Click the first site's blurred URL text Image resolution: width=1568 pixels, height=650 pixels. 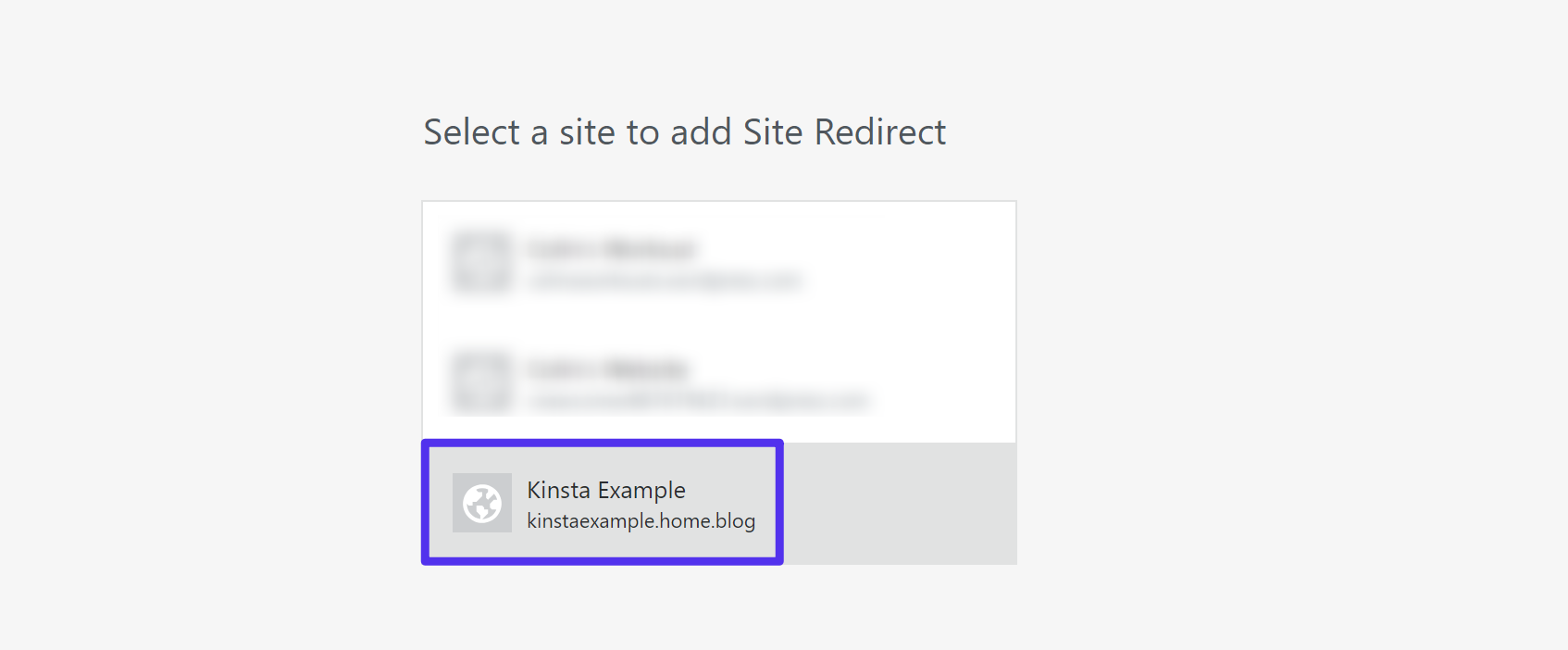(666, 281)
